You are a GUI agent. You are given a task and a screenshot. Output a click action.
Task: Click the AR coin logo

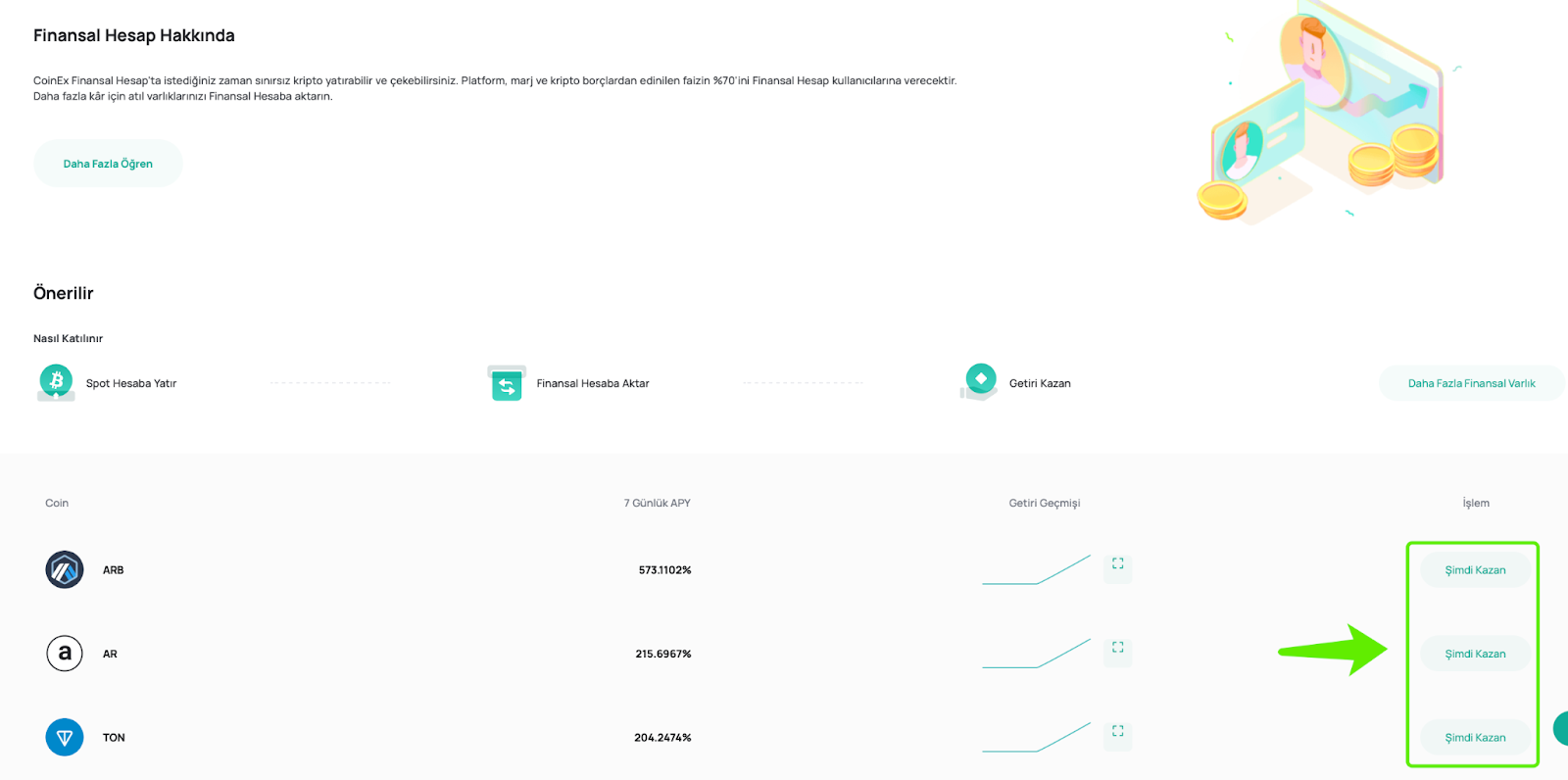pos(65,653)
